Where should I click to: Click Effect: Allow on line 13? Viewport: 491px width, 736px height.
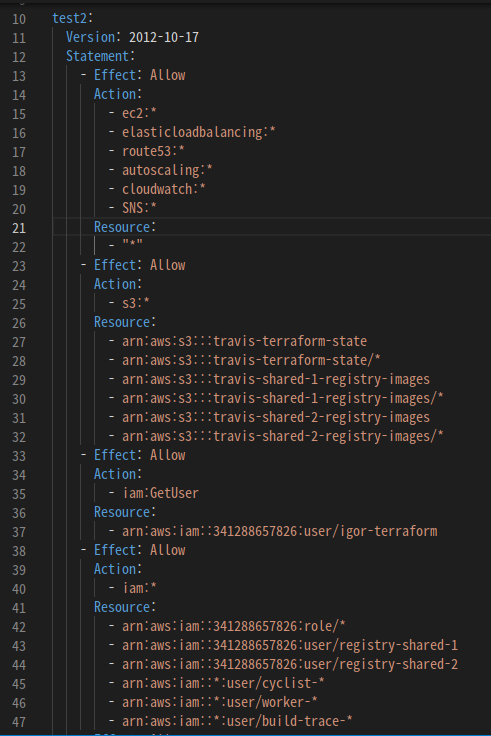139,75
